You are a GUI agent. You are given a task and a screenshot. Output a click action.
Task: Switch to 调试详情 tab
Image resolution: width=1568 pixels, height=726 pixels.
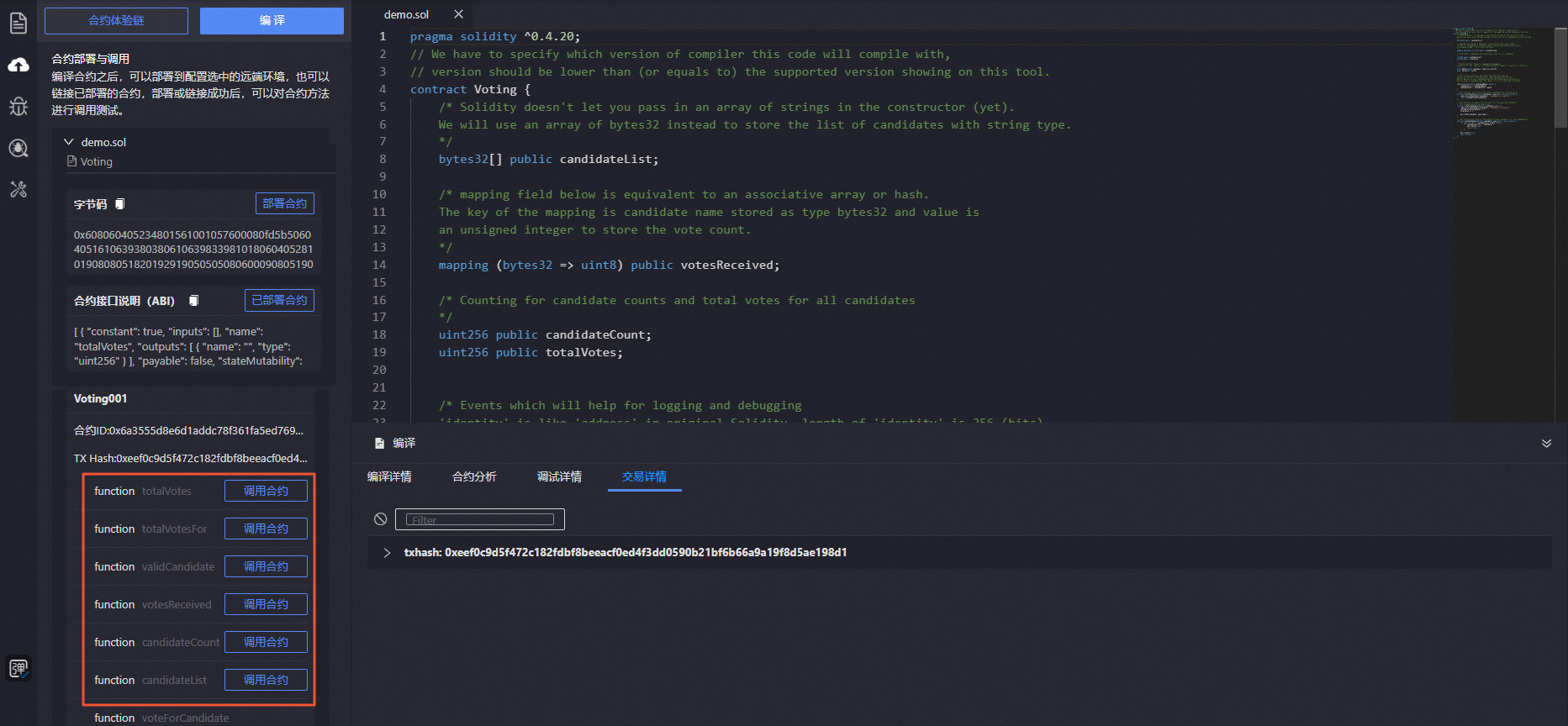click(x=559, y=476)
